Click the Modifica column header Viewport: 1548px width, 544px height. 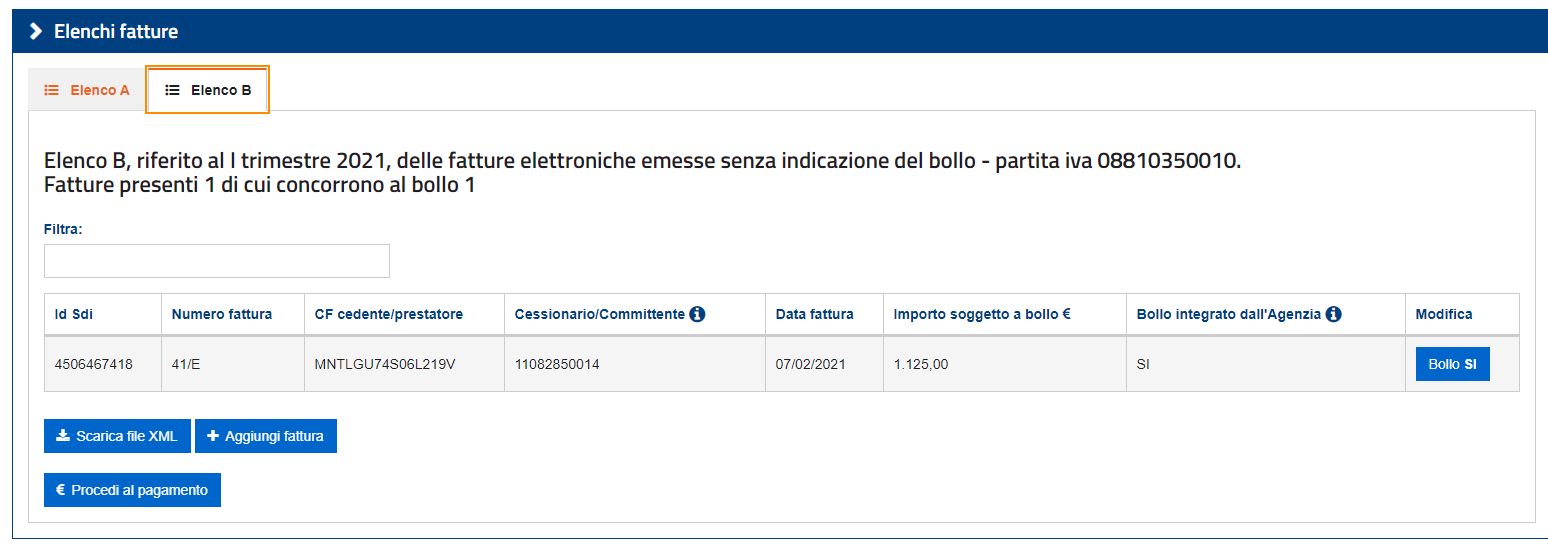[x=1444, y=314]
